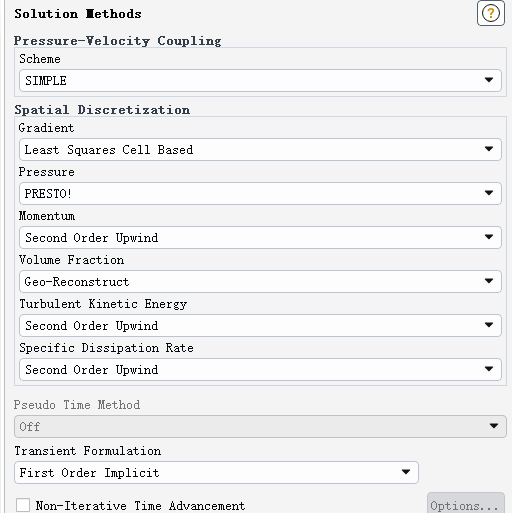Open the Specific Dissipation Rate dropdown

(x=260, y=369)
